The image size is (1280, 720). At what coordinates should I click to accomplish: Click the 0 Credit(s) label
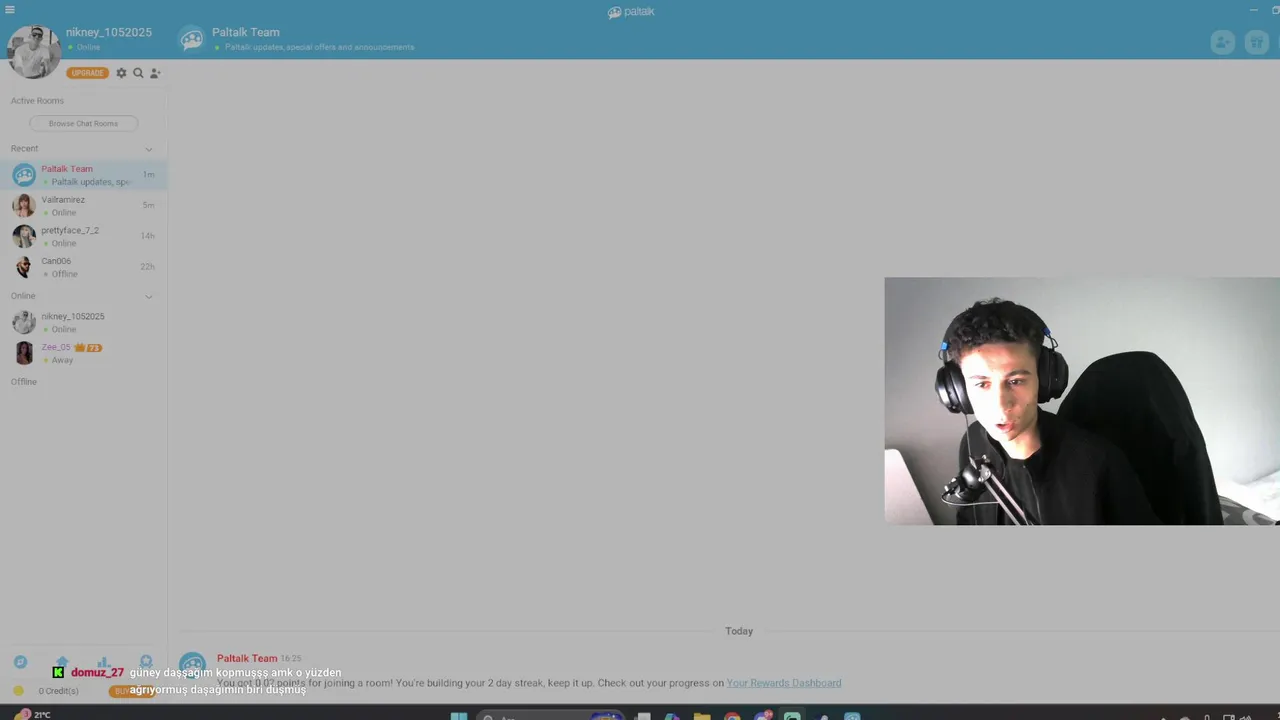(x=58, y=691)
